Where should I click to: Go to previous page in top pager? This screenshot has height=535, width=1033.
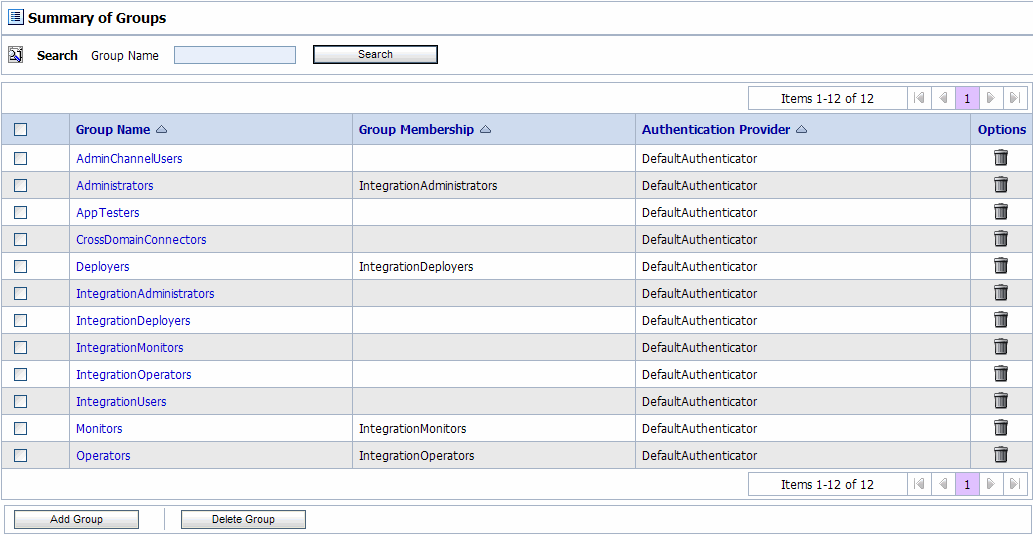point(943,98)
